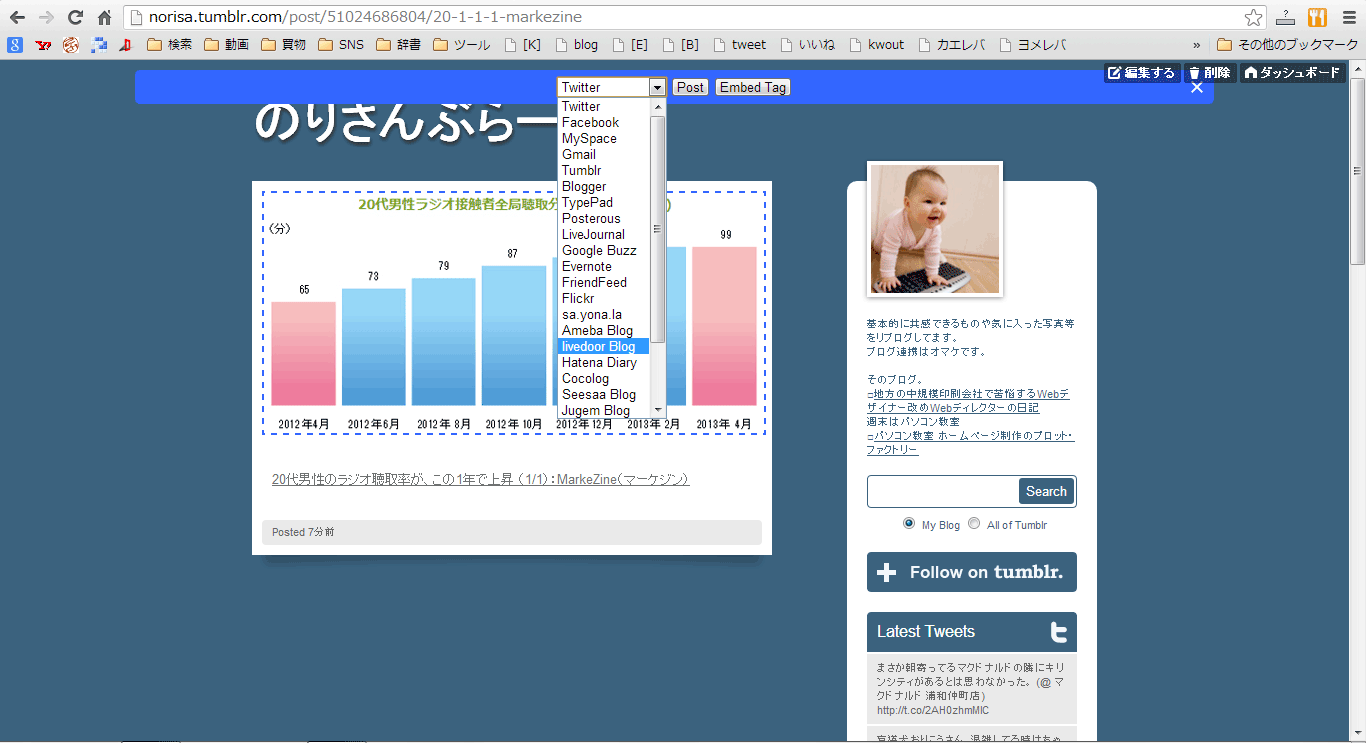This screenshot has width=1366, height=743.
Task: Click the Post button
Action: pyautogui.click(x=690, y=88)
